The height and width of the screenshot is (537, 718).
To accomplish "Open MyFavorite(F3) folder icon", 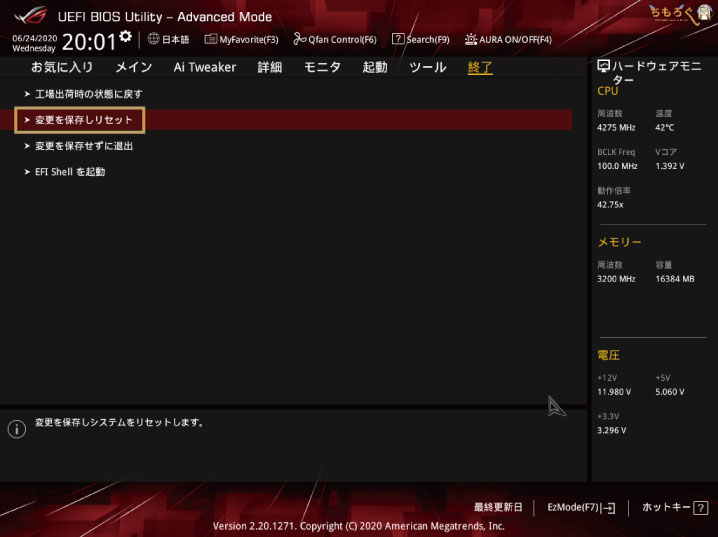I will tap(211, 39).
